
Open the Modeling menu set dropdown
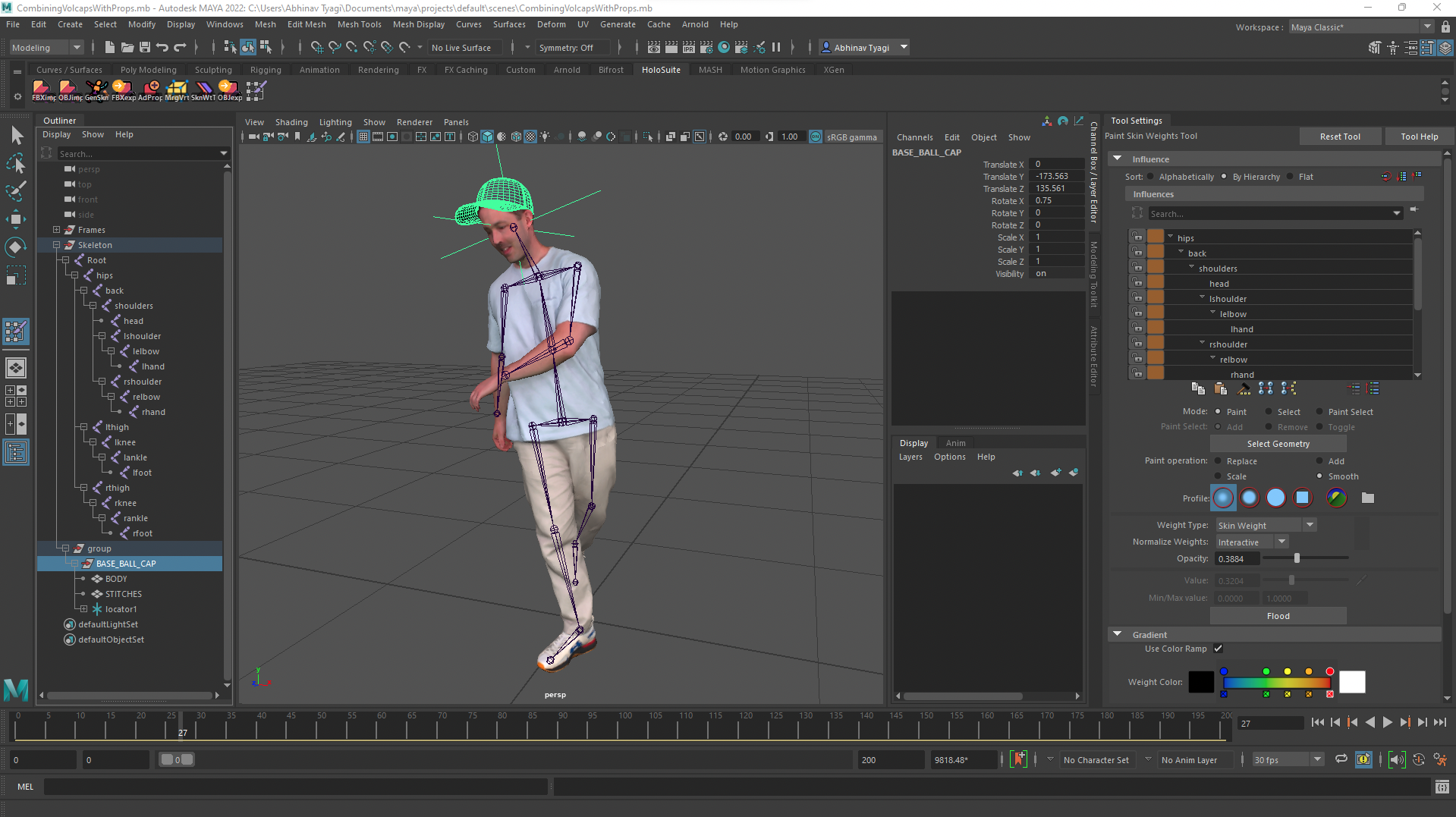46,48
